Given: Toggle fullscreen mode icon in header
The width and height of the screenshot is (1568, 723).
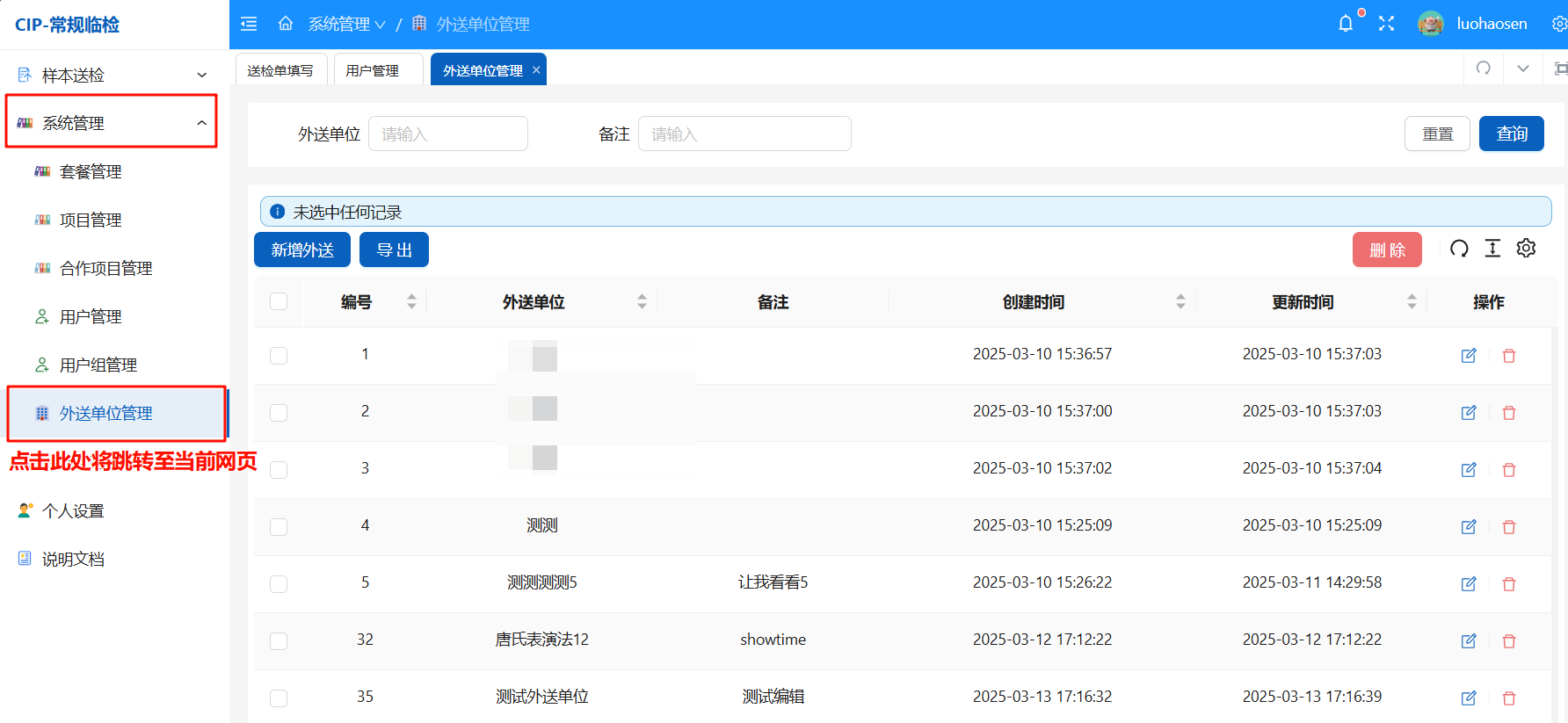Looking at the screenshot, I should click(x=1386, y=24).
